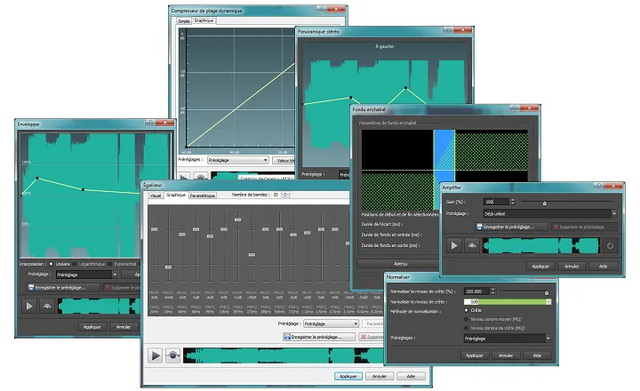Screen dimensions: 640x391
Task: Click the help icon in Amplifier title bar
Action: pos(599,185)
